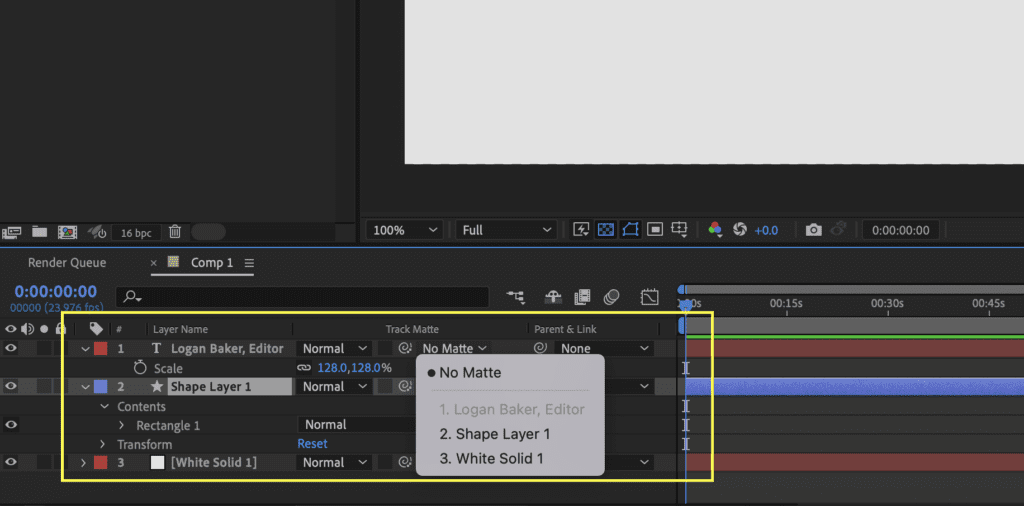
Task: Reset exposure in the viewer
Action: click(740, 230)
